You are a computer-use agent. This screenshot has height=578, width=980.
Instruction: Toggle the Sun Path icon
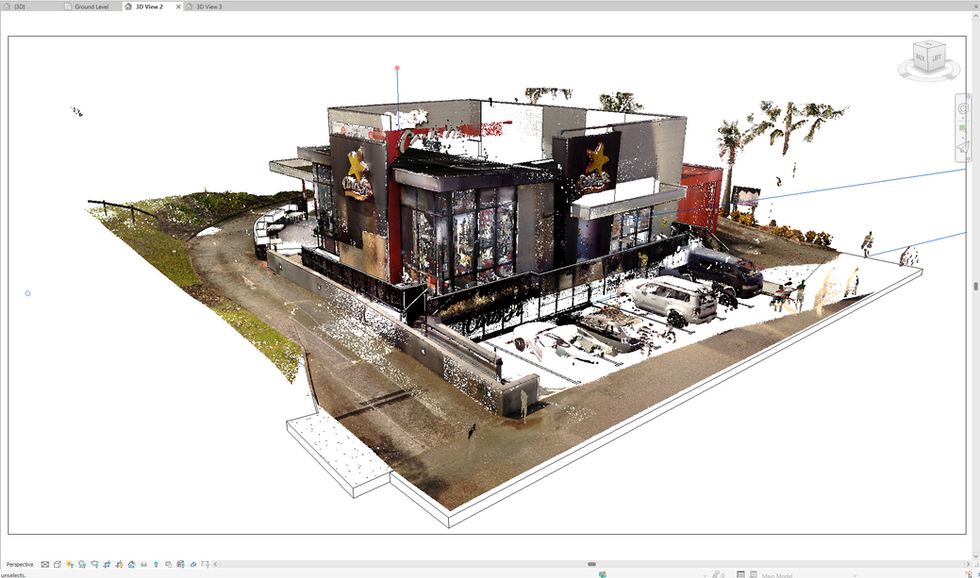tap(69, 564)
